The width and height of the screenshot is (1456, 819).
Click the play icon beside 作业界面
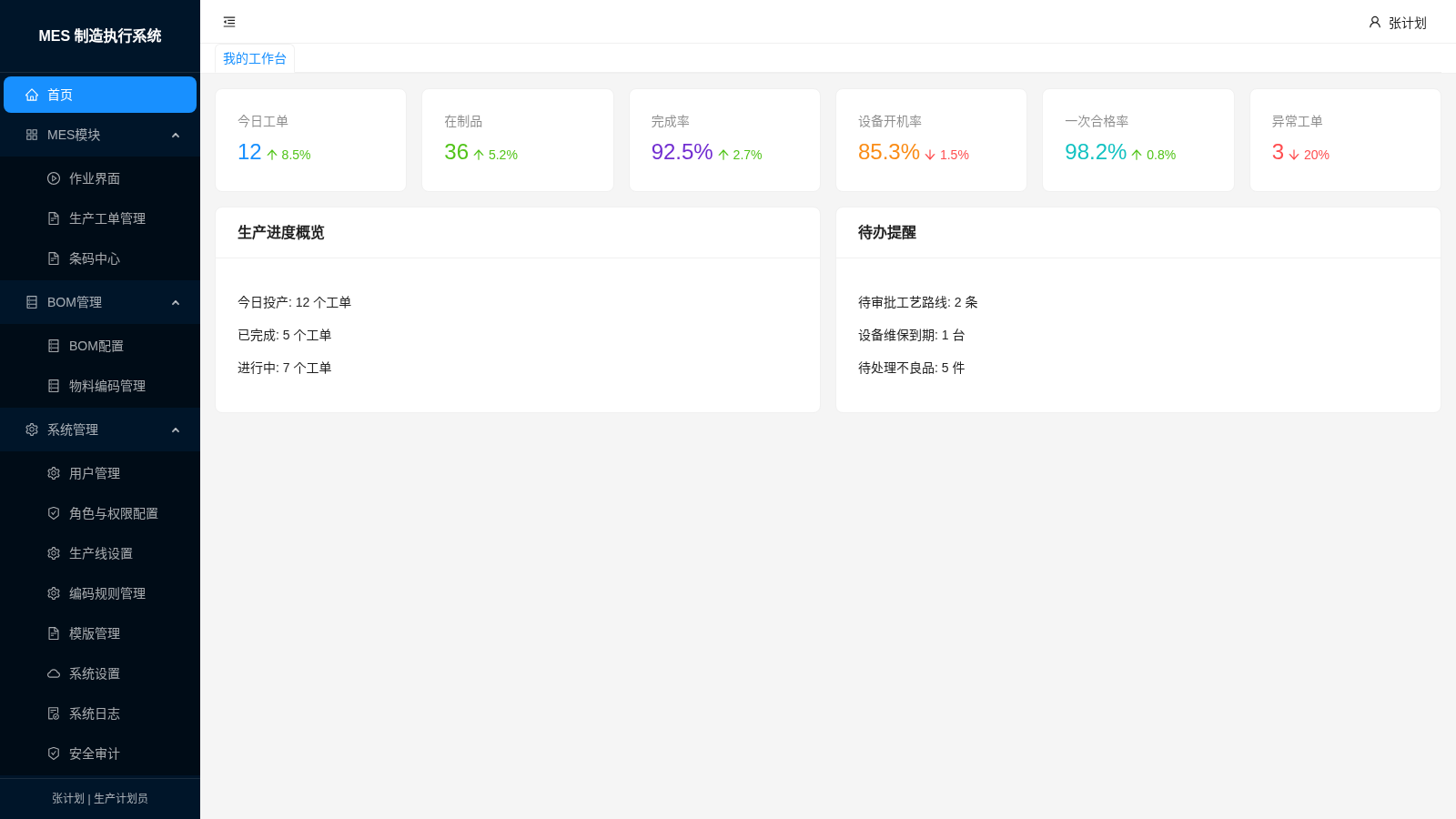(x=54, y=178)
